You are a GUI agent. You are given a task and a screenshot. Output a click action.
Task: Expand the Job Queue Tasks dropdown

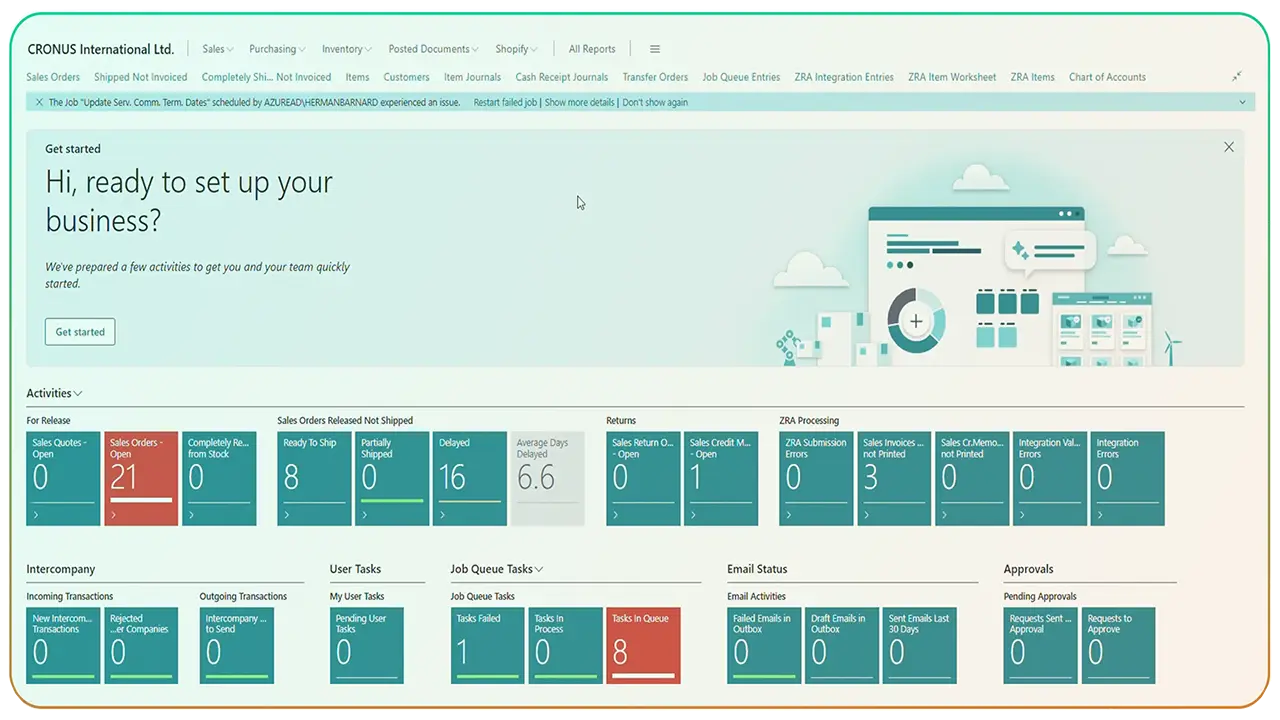pos(539,570)
